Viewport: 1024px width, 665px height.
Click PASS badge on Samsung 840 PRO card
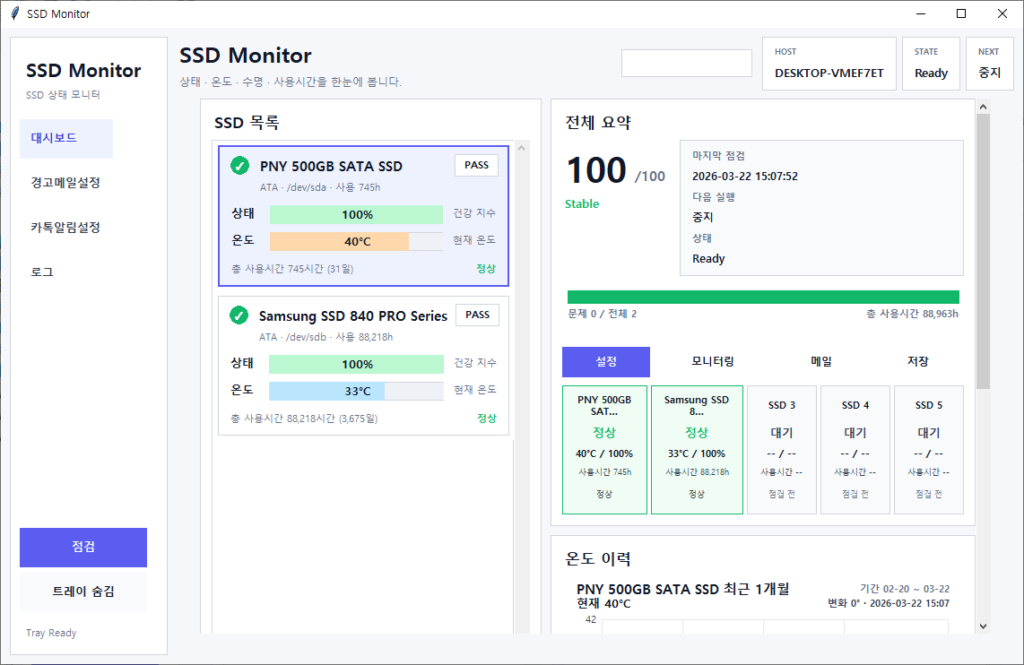(477, 315)
